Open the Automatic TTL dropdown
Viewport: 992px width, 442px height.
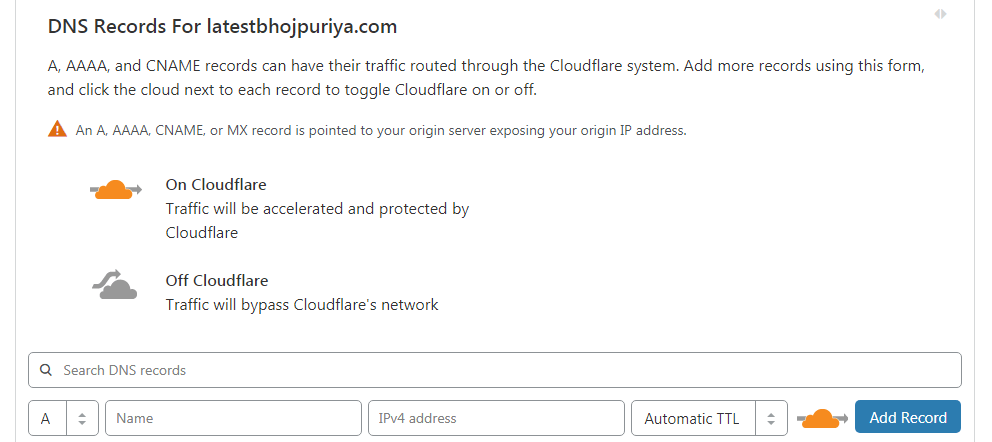pos(709,418)
